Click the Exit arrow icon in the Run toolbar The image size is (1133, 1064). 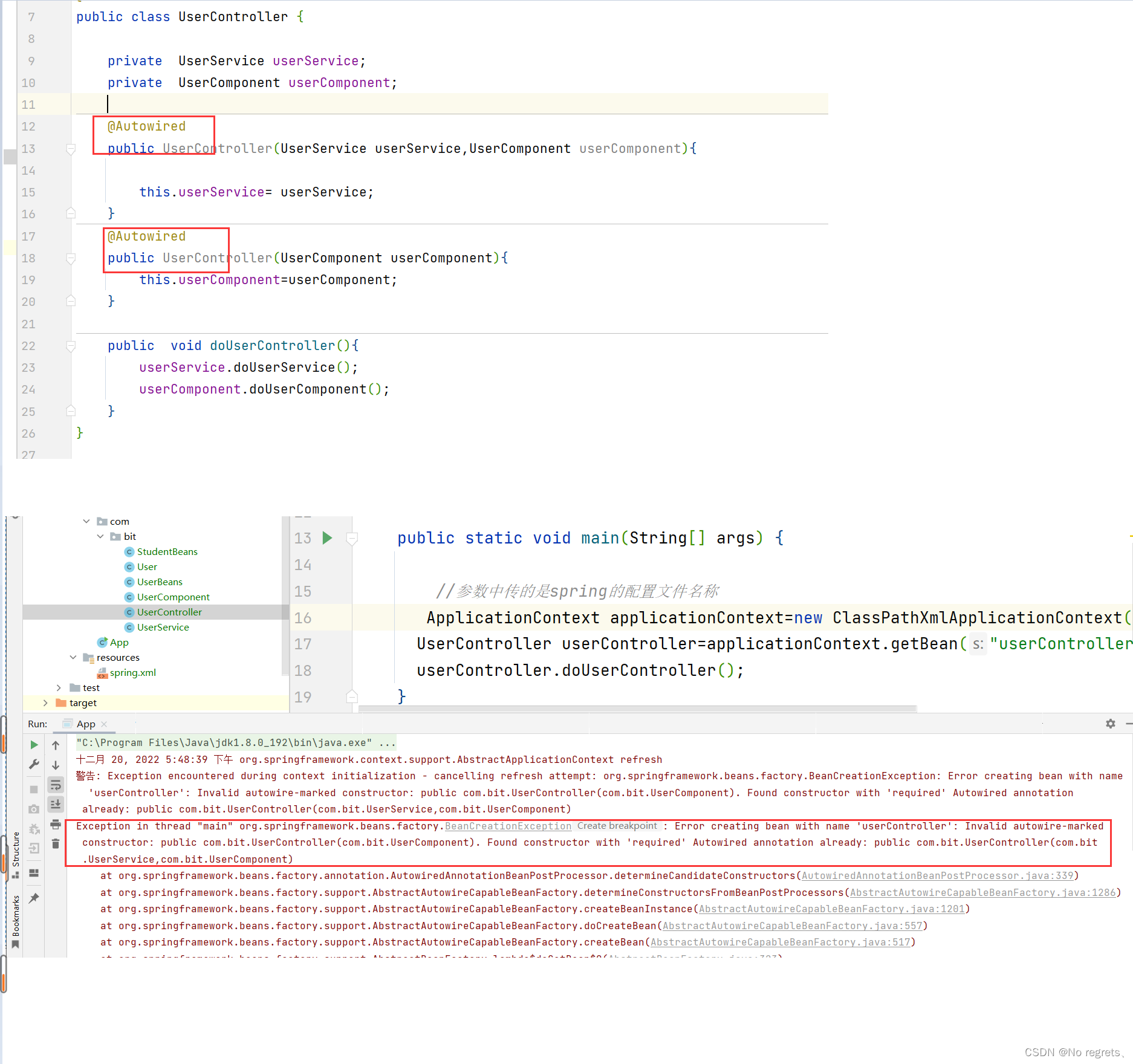pyautogui.click(x=34, y=848)
